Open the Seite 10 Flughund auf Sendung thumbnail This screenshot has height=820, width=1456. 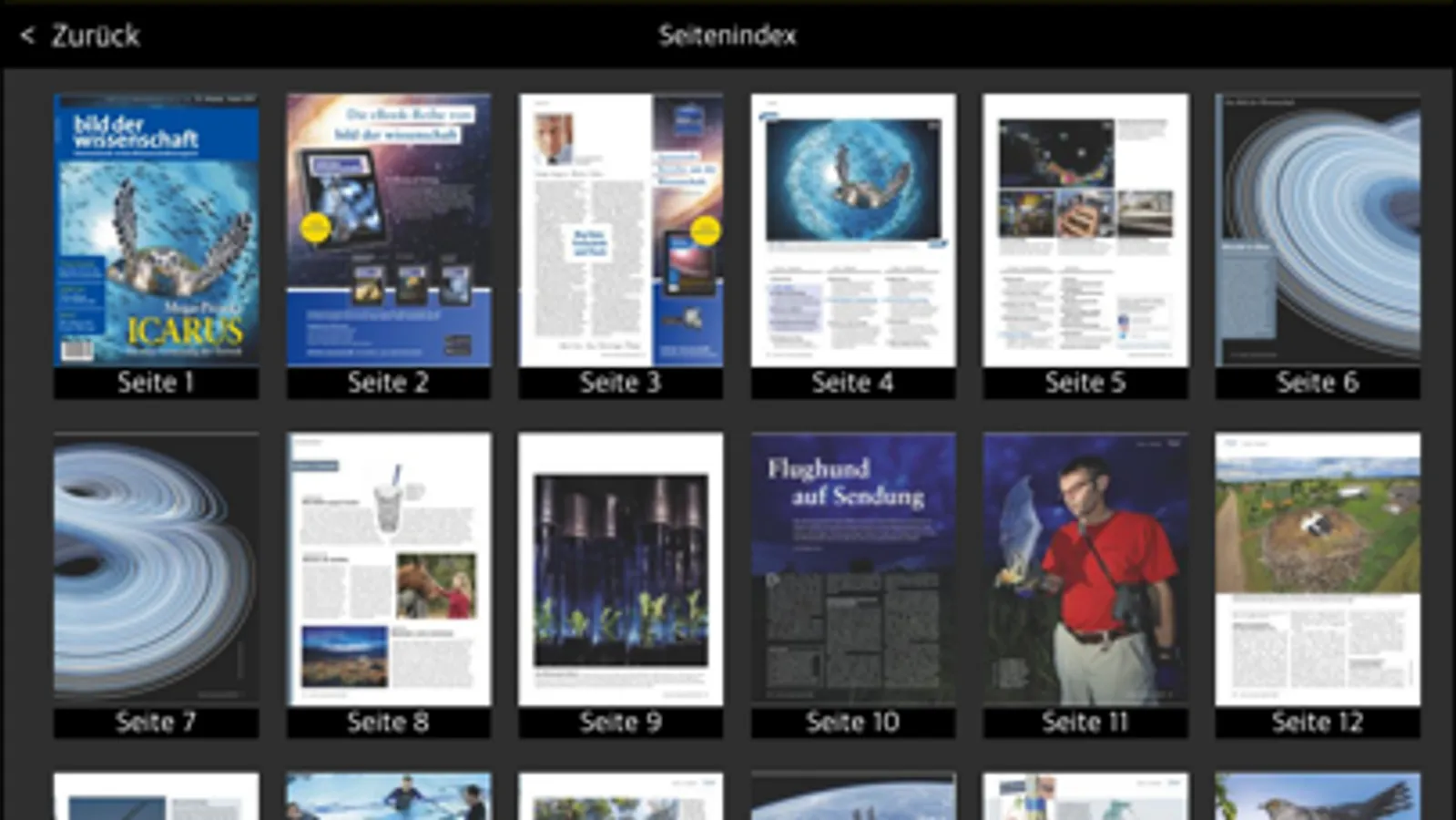click(x=853, y=569)
